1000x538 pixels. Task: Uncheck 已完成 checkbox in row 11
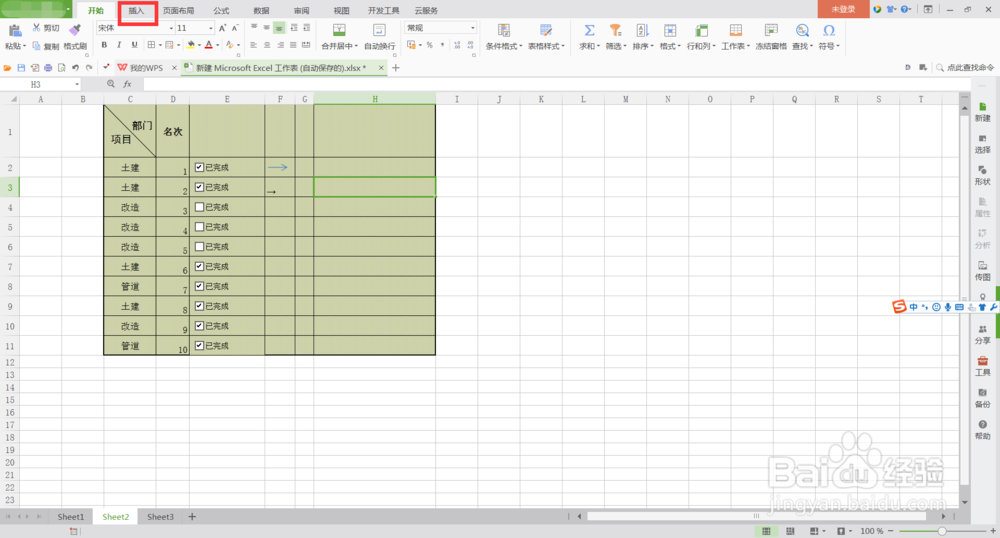pyautogui.click(x=200, y=345)
